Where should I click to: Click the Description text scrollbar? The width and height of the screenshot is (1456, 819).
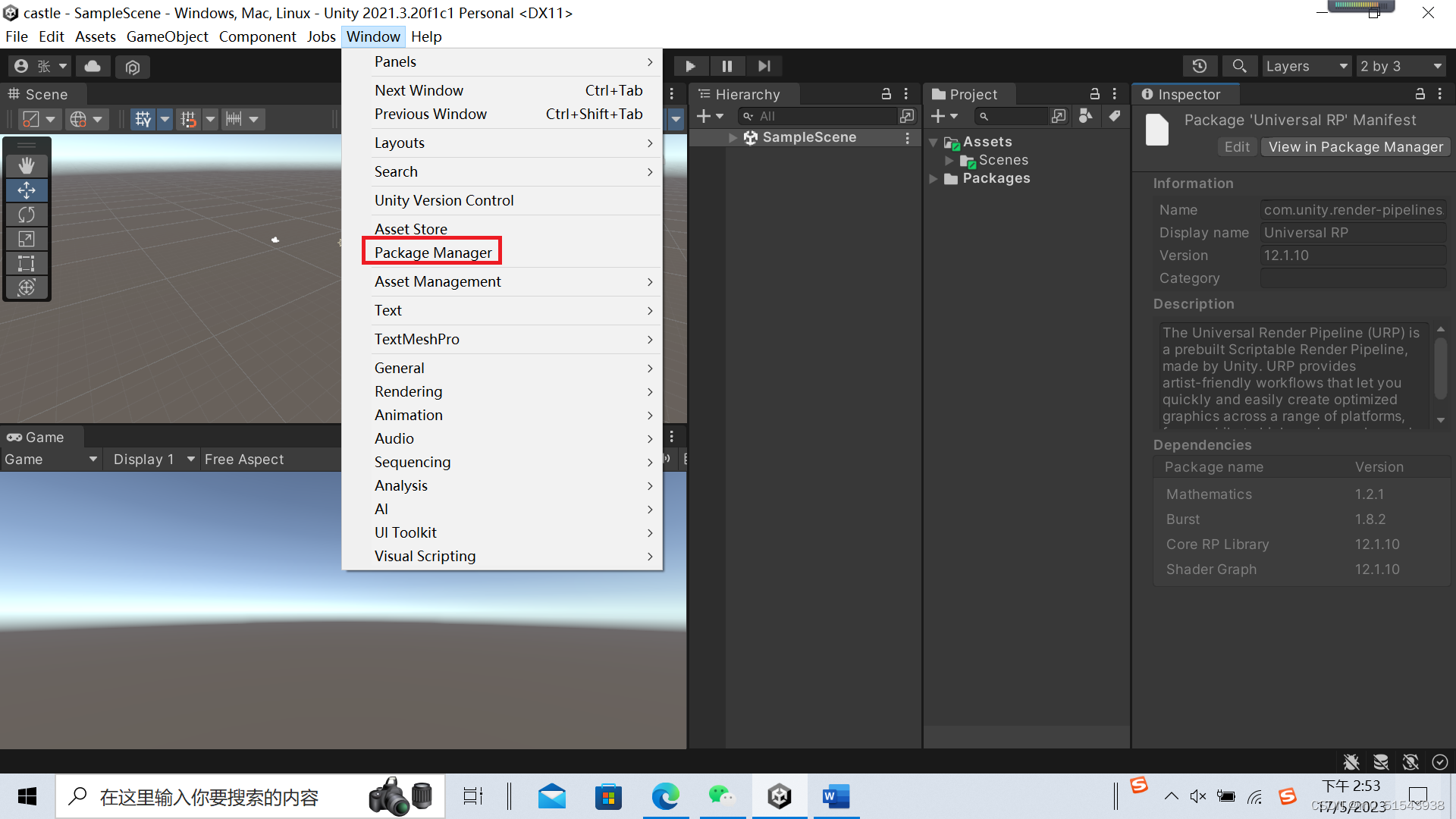[x=1440, y=368]
